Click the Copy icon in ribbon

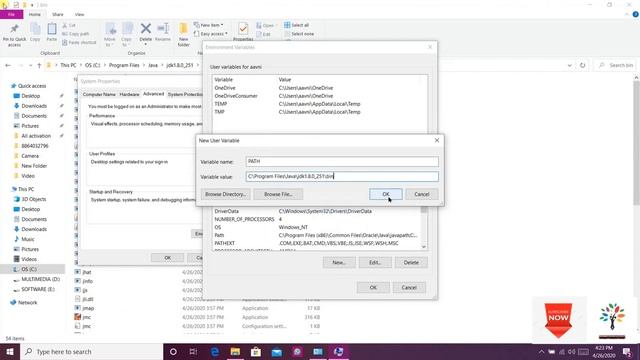pyautogui.click(x=35, y=32)
